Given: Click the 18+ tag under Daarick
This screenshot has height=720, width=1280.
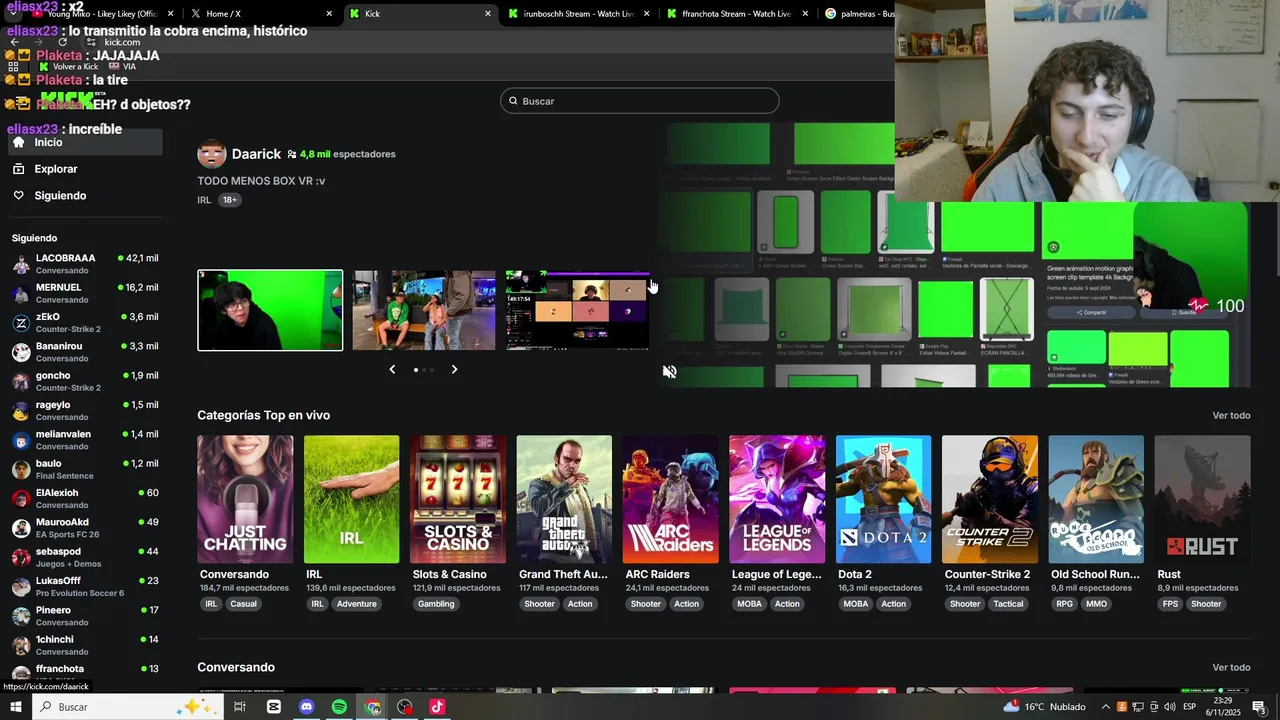Looking at the screenshot, I should pos(229,200).
